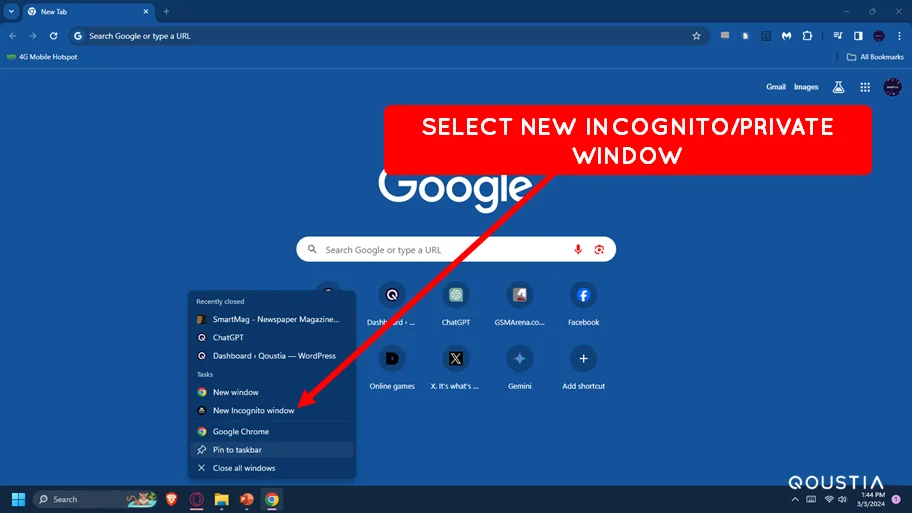The height and width of the screenshot is (513, 912).
Task: Open File Explorer from taskbar
Action: pos(222,499)
